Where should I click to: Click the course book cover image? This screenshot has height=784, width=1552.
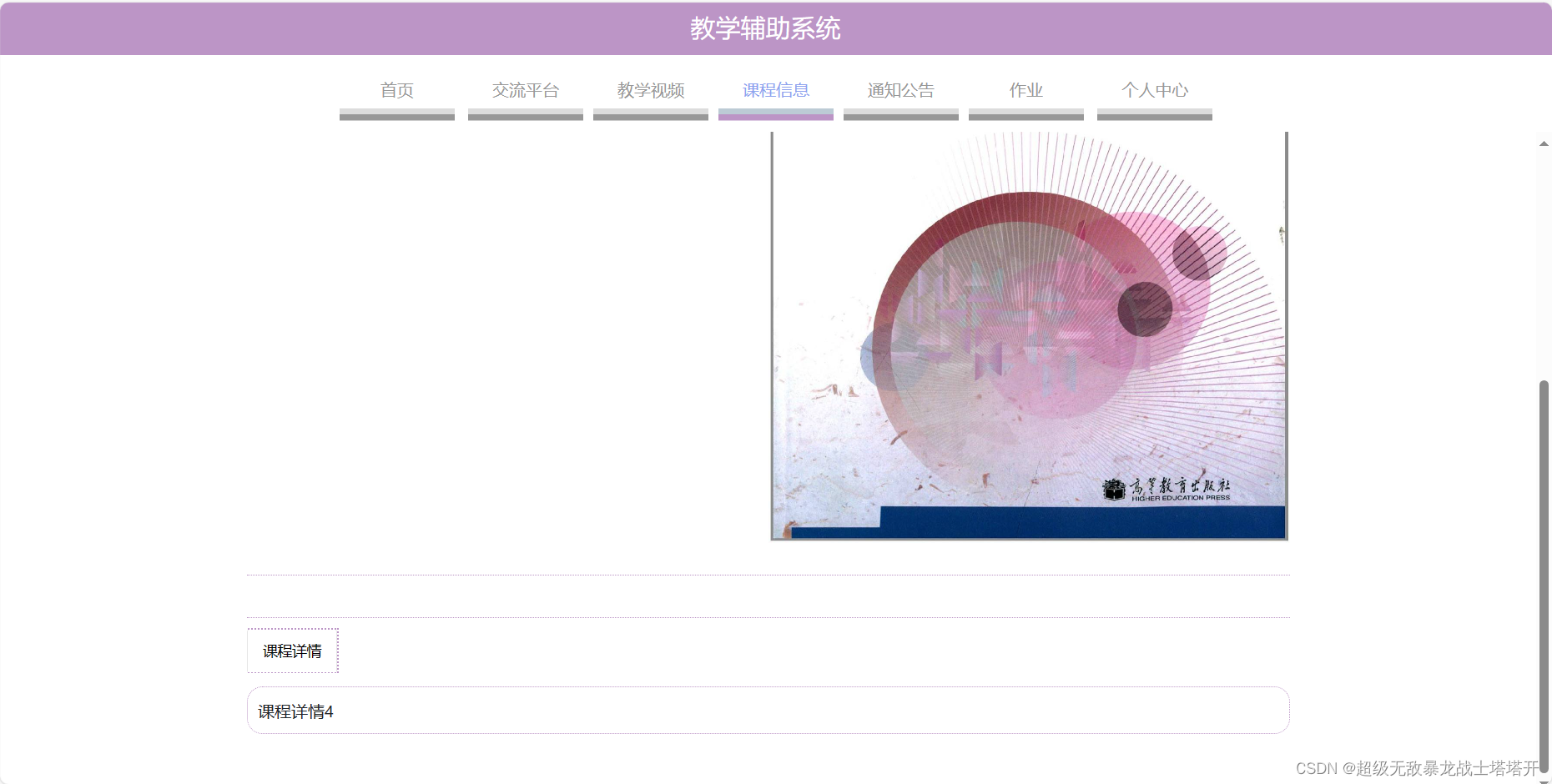[1030, 336]
